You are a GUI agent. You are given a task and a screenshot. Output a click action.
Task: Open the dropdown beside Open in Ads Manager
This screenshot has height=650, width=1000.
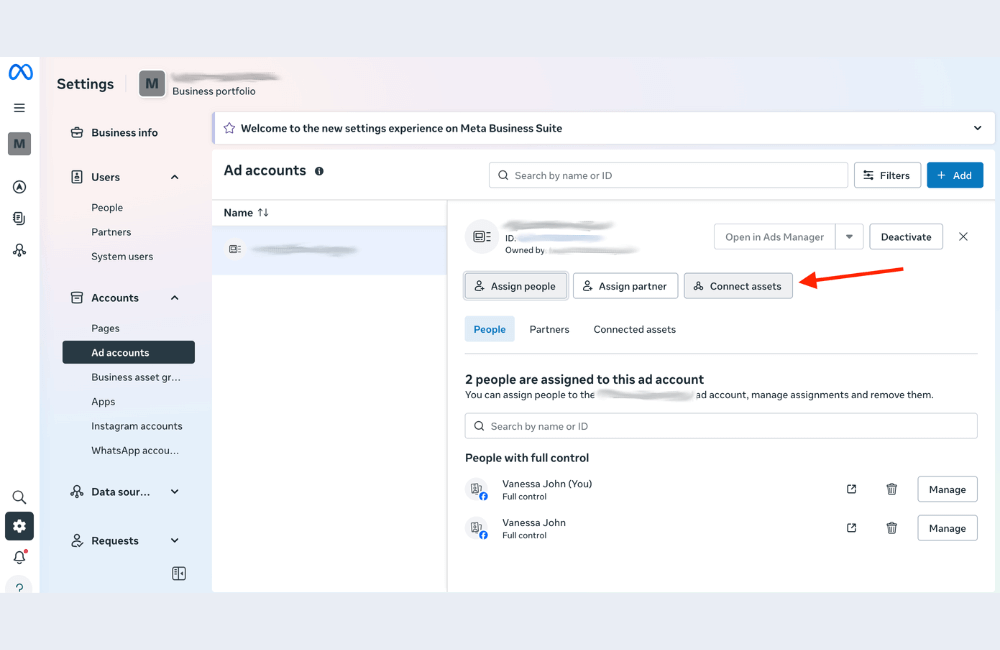pos(848,236)
